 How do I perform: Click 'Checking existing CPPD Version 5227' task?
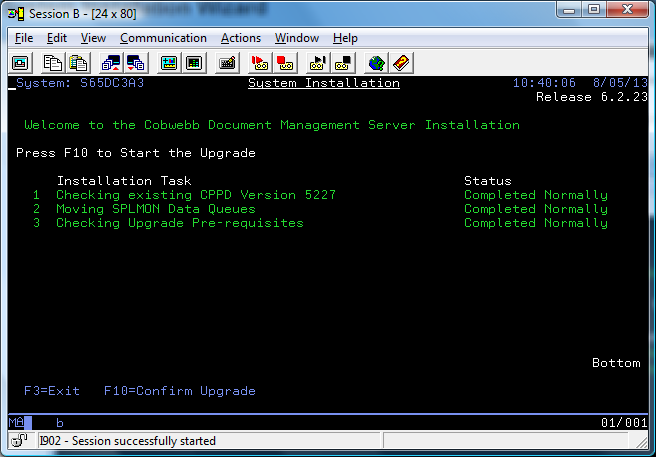(196, 195)
